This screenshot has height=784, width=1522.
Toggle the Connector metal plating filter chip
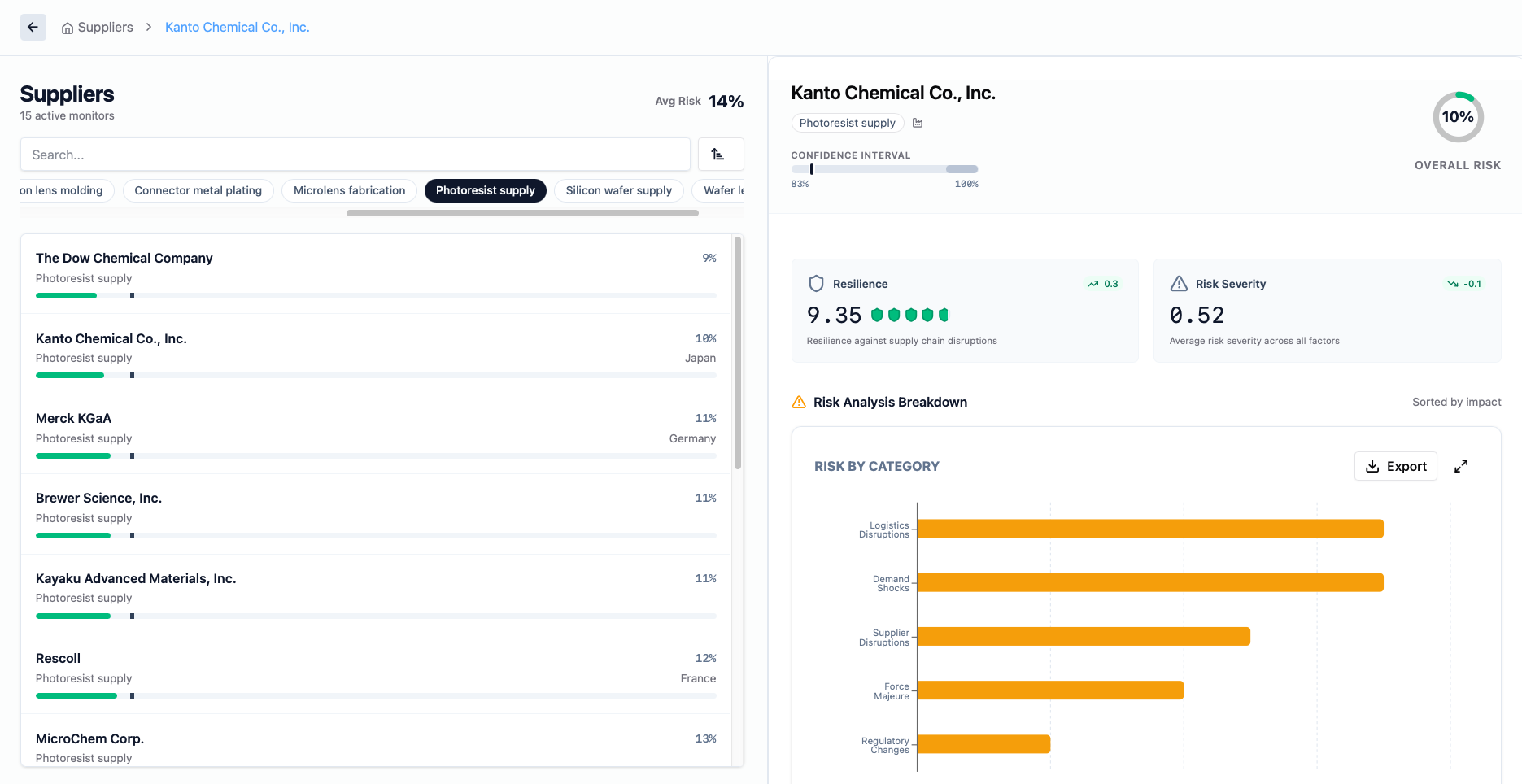[x=198, y=190]
